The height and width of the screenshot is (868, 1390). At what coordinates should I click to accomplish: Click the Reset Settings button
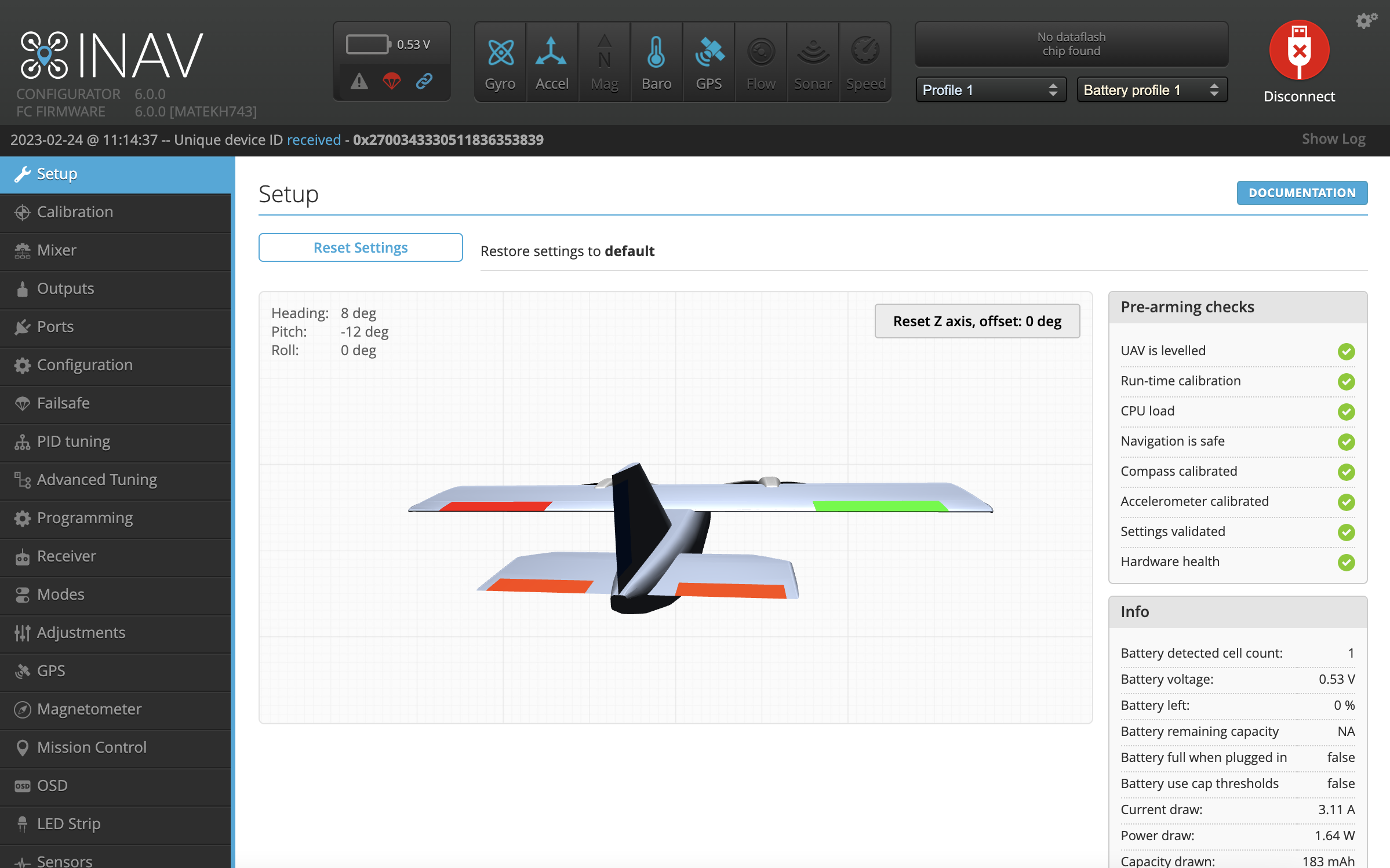pyautogui.click(x=360, y=247)
